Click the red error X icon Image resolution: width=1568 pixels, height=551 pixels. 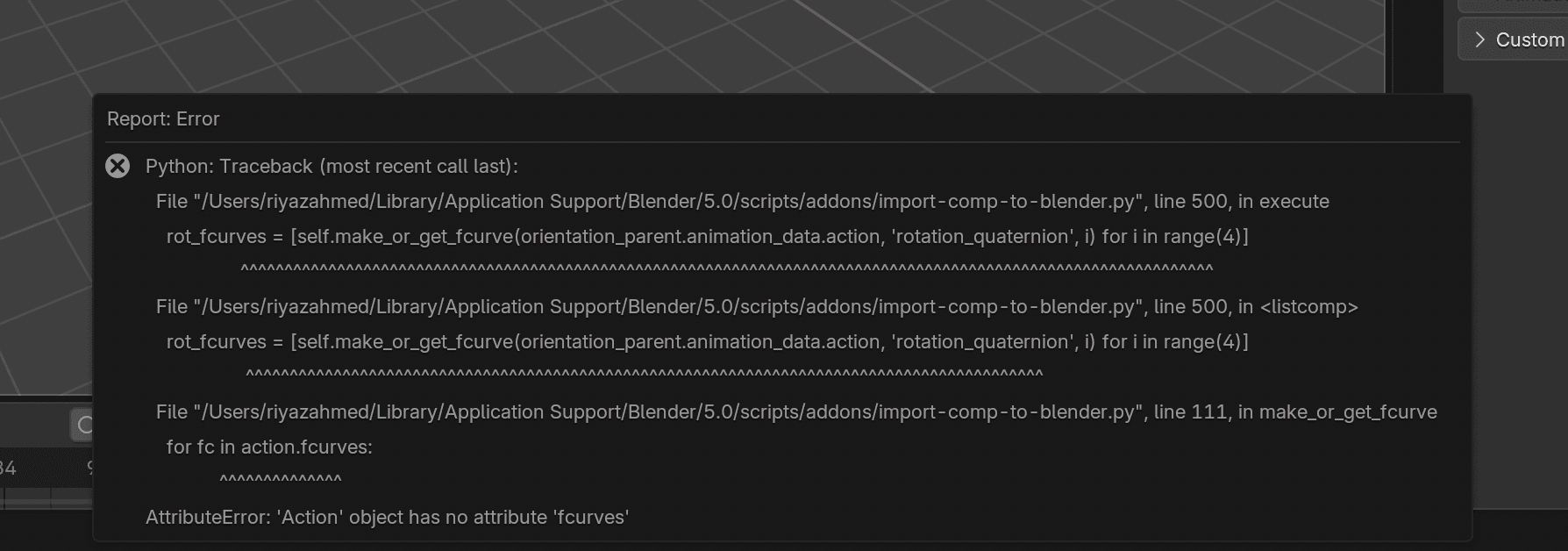tap(118, 166)
